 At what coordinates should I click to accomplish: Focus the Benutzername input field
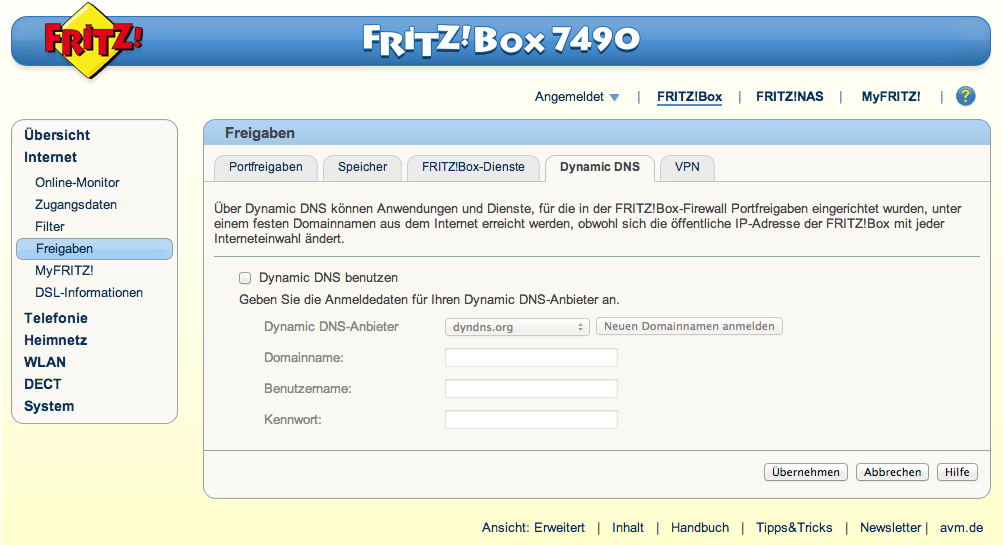(x=532, y=388)
